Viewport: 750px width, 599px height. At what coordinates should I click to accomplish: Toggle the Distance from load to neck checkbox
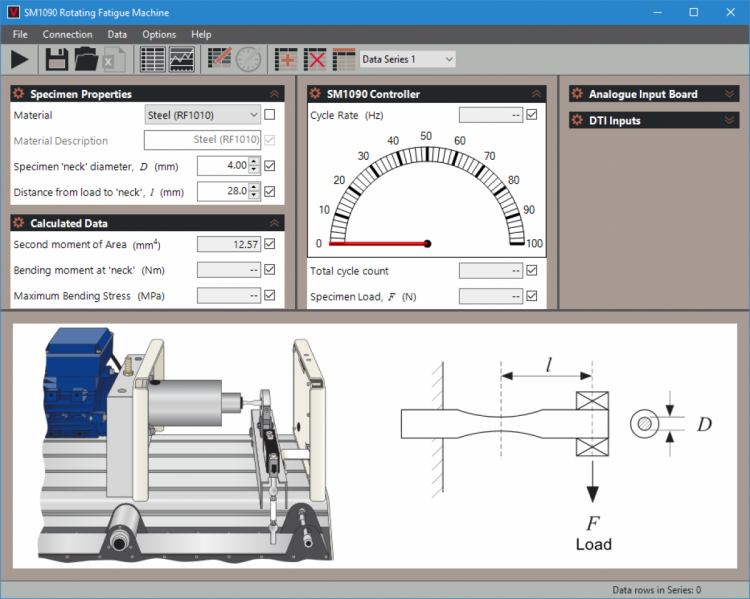point(270,192)
